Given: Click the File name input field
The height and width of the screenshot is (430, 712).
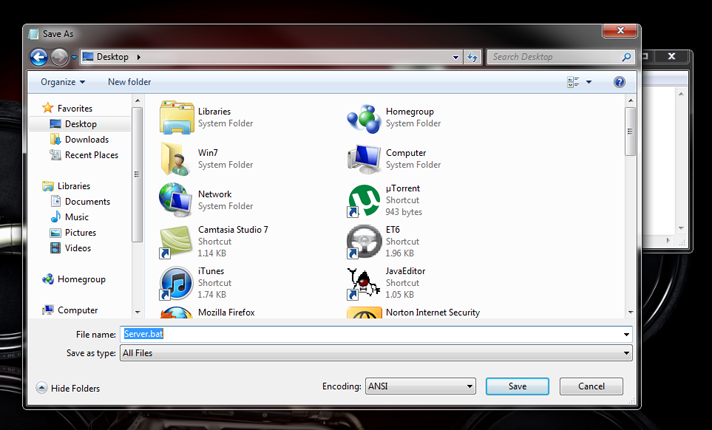Looking at the screenshot, I should tap(376, 334).
